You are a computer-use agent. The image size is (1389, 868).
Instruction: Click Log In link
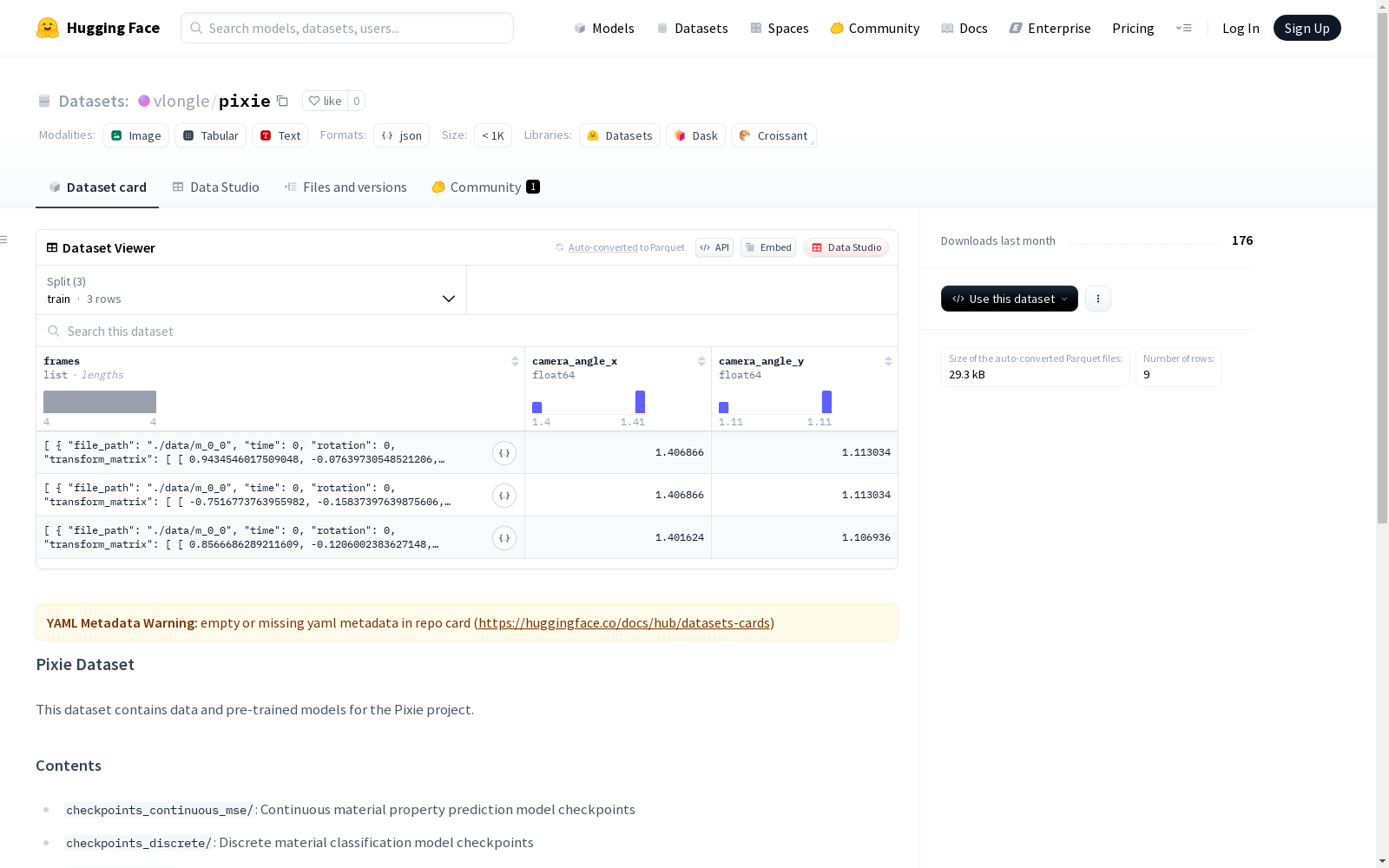(x=1241, y=28)
